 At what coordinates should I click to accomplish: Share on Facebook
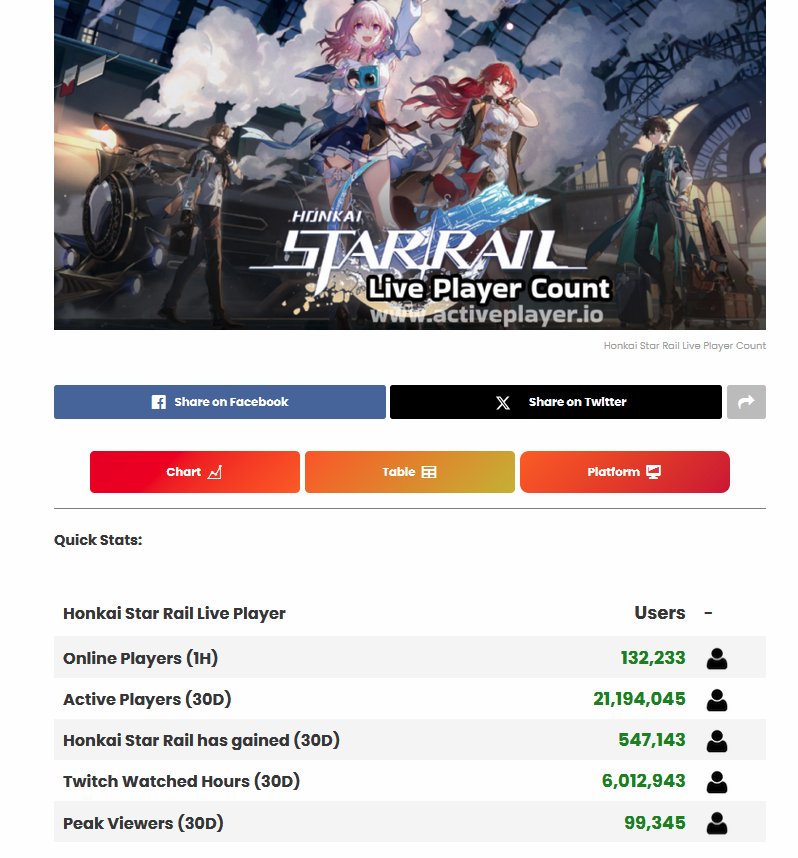pyautogui.click(x=219, y=402)
